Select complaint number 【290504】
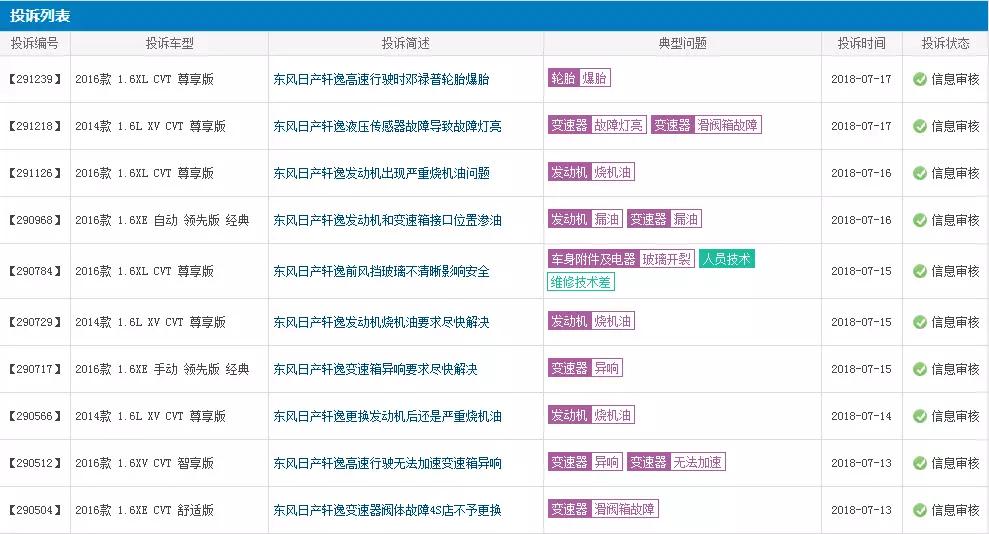Screen dimensions: 989x534 [35, 510]
